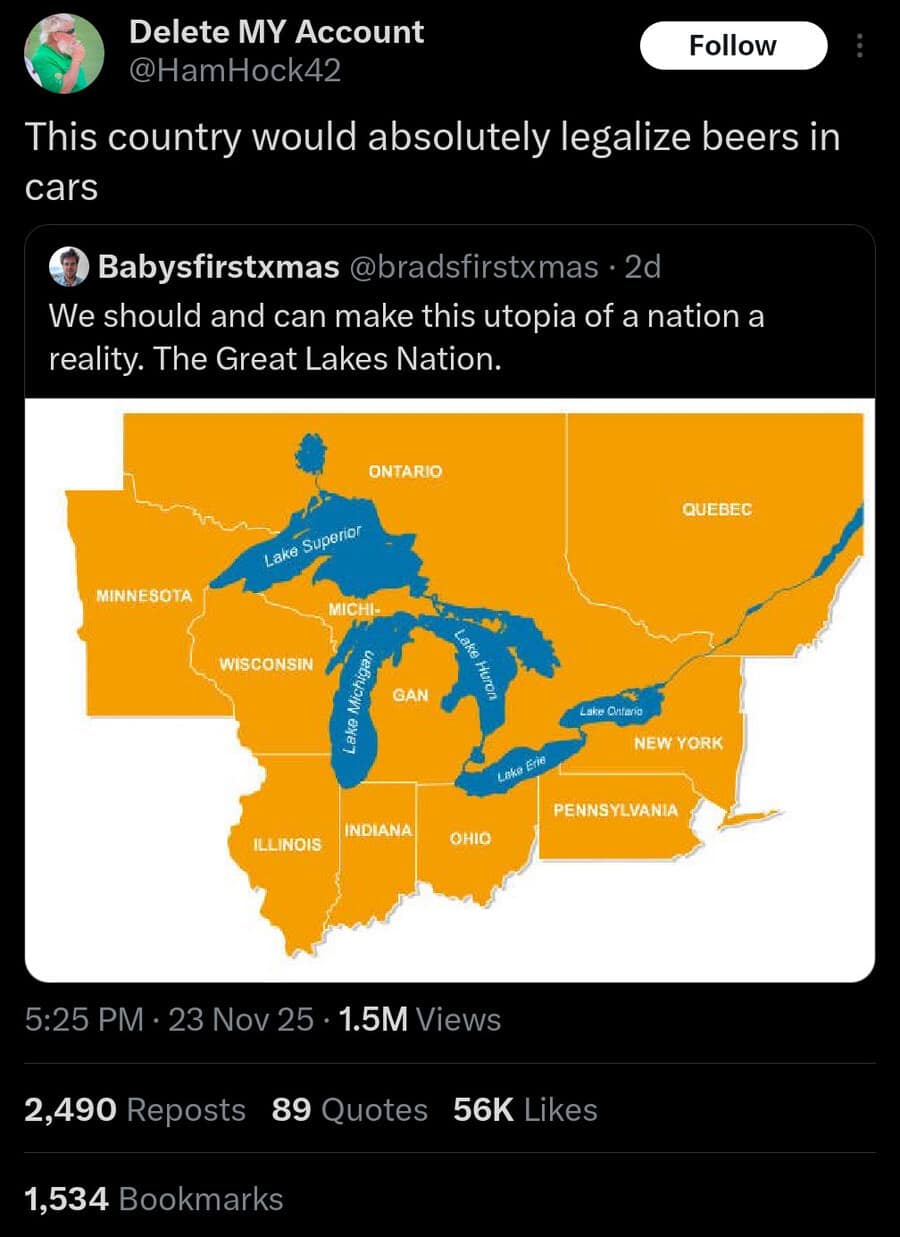
Task: Open the @HamHock42 profile handle
Action: coord(235,71)
